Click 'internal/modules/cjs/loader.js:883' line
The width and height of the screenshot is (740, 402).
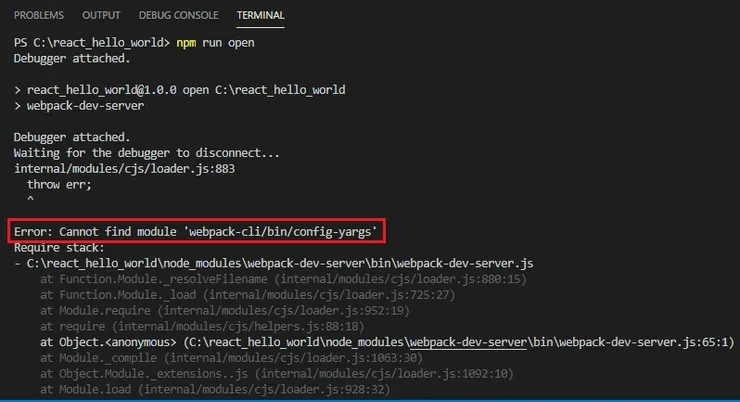(124, 169)
